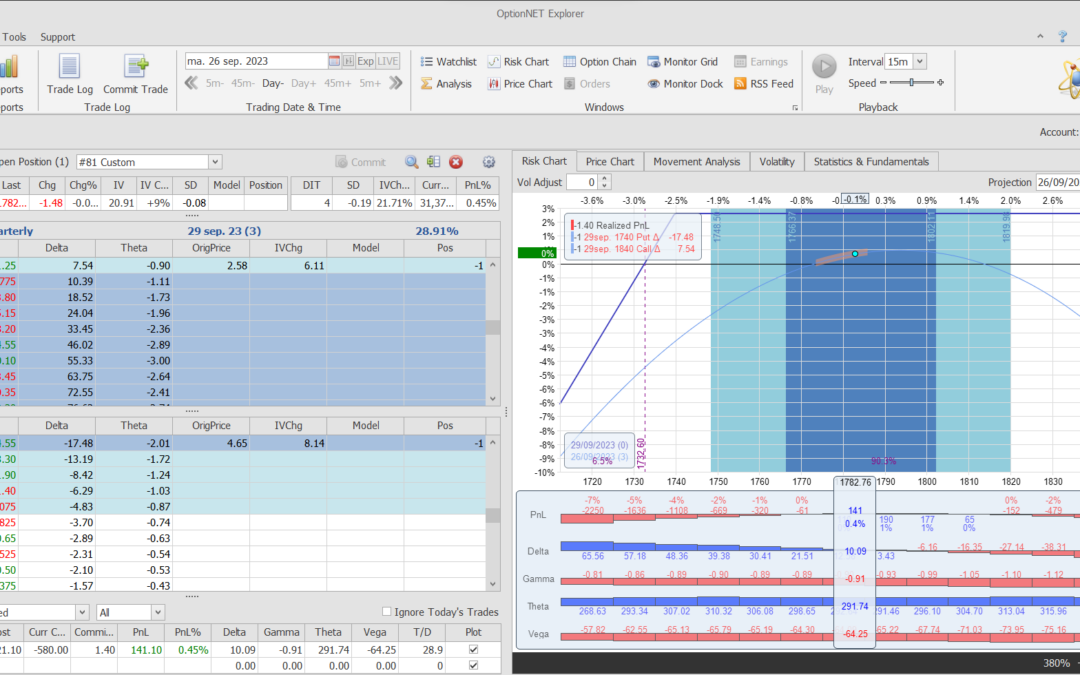Viewport: 1080px width, 675px height.
Task: Click the red delete position icon
Action: pos(456,162)
